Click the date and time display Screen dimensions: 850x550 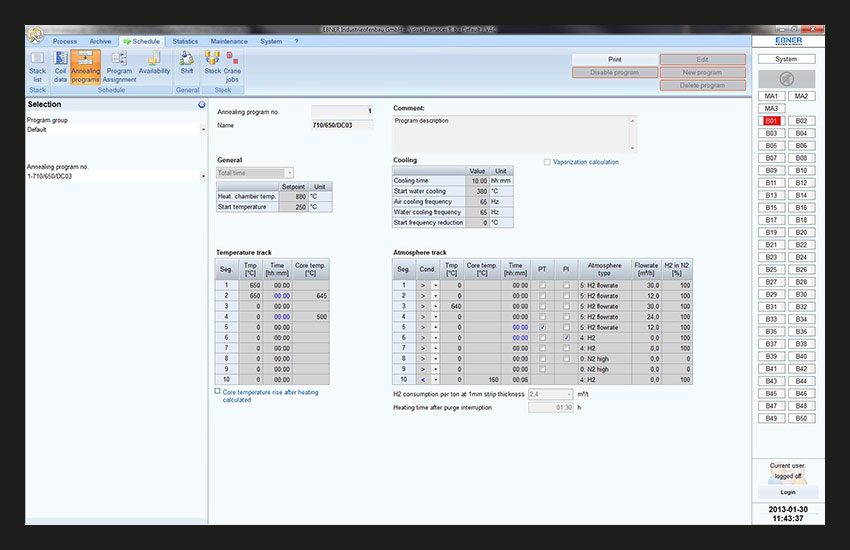(x=788, y=514)
